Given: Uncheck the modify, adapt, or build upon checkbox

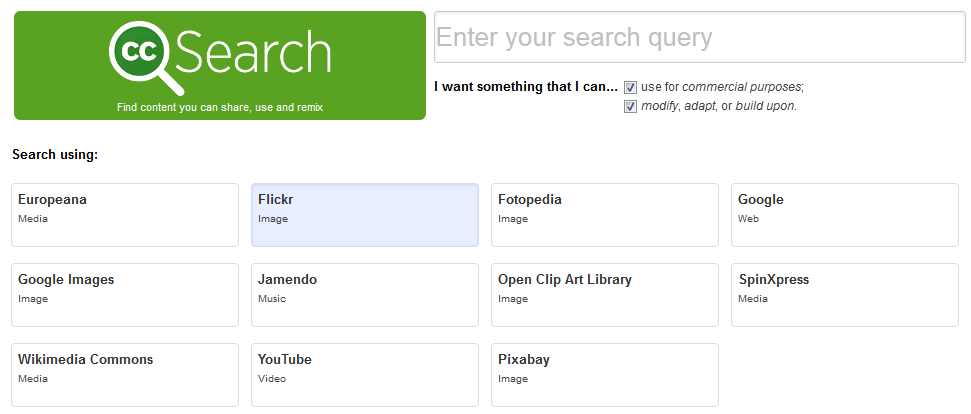Looking at the screenshot, I should (630, 106).
